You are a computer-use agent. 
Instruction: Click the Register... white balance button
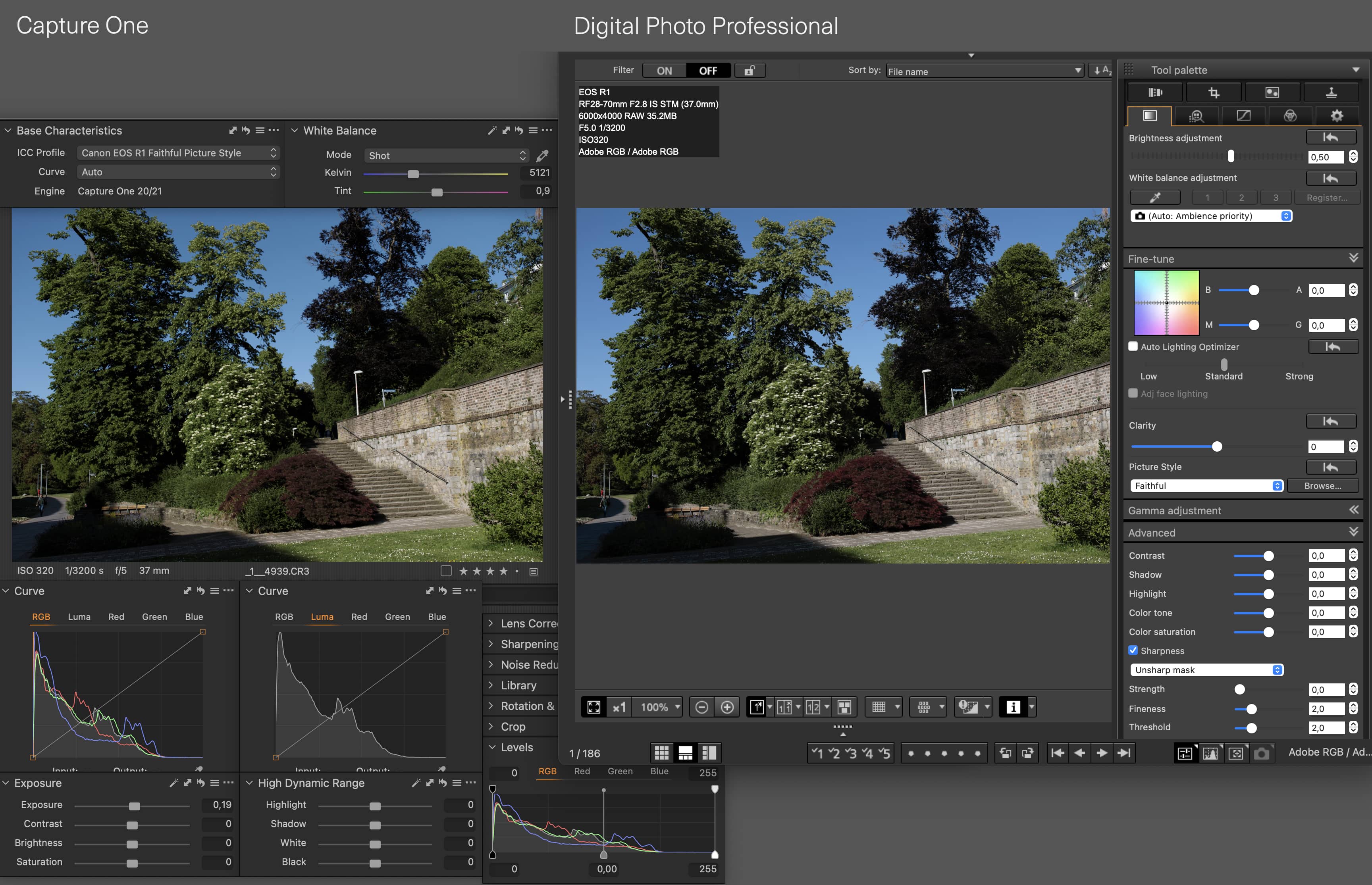tap(1327, 197)
